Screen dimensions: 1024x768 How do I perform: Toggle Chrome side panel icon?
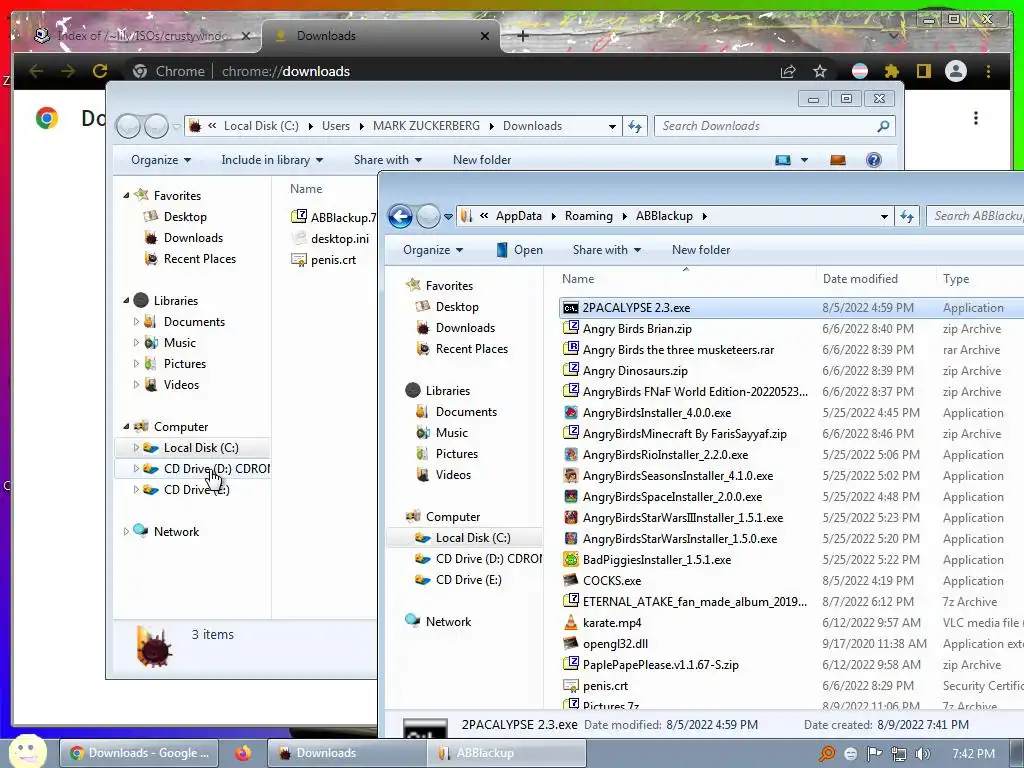click(923, 71)
